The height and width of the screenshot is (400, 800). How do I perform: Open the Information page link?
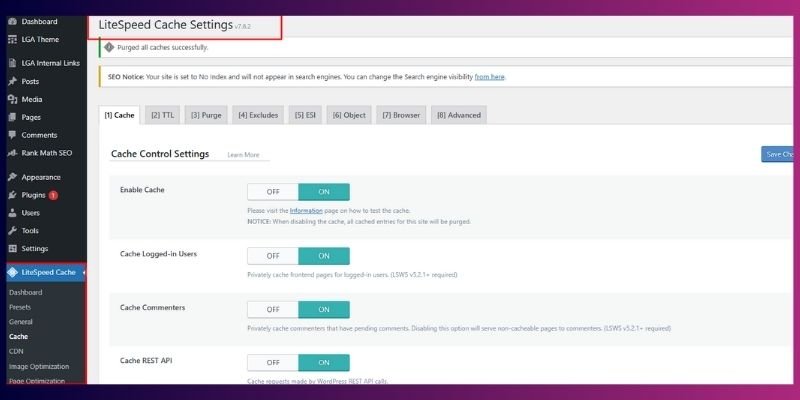coord(306,211)
